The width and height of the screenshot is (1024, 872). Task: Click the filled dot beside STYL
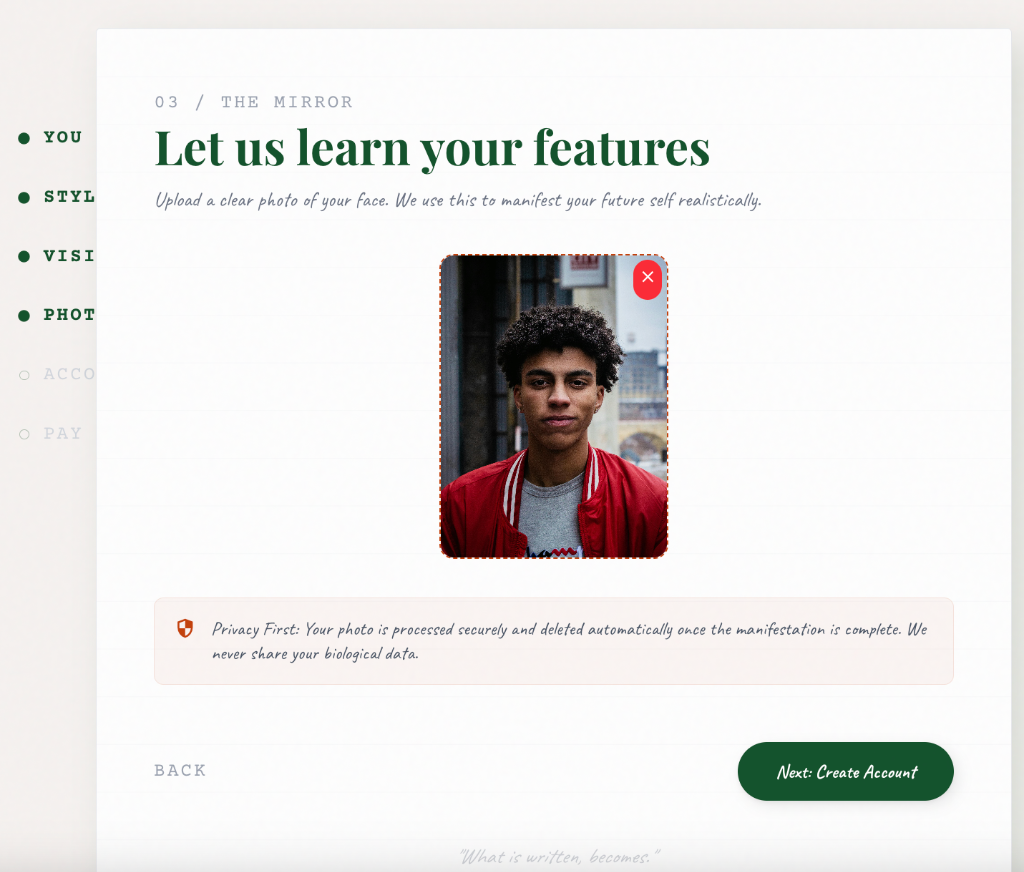tap(24, 197)
